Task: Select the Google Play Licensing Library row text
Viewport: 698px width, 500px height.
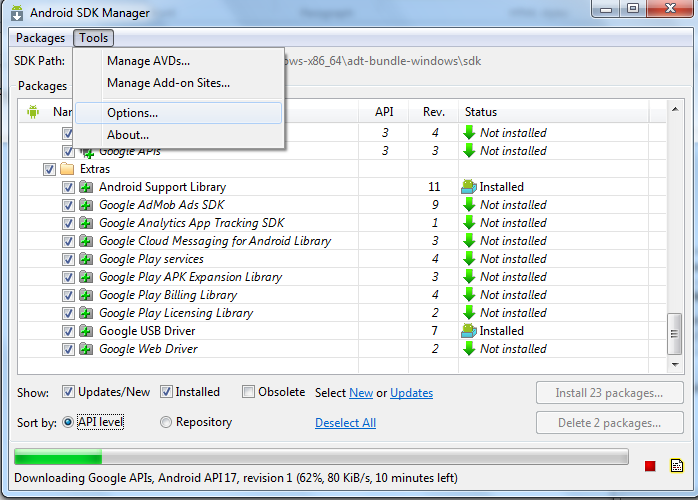Action: click(176, 313)
